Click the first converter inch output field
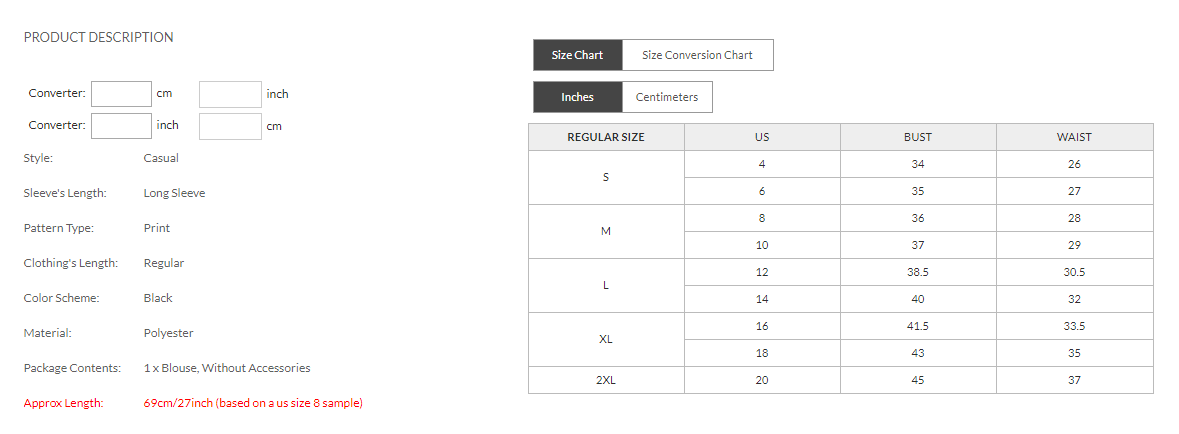 click(230, 94)
